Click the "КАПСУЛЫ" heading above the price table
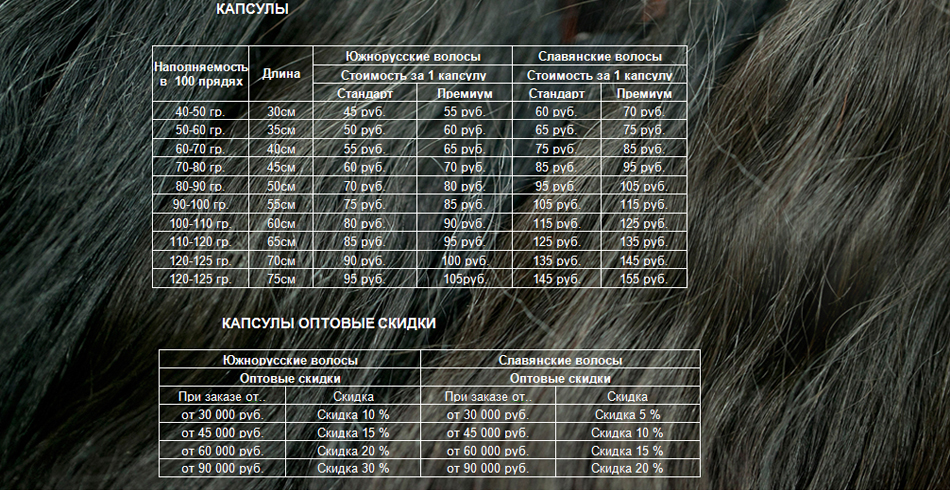This screenshot has width=950, height=490. pos(252,9)
